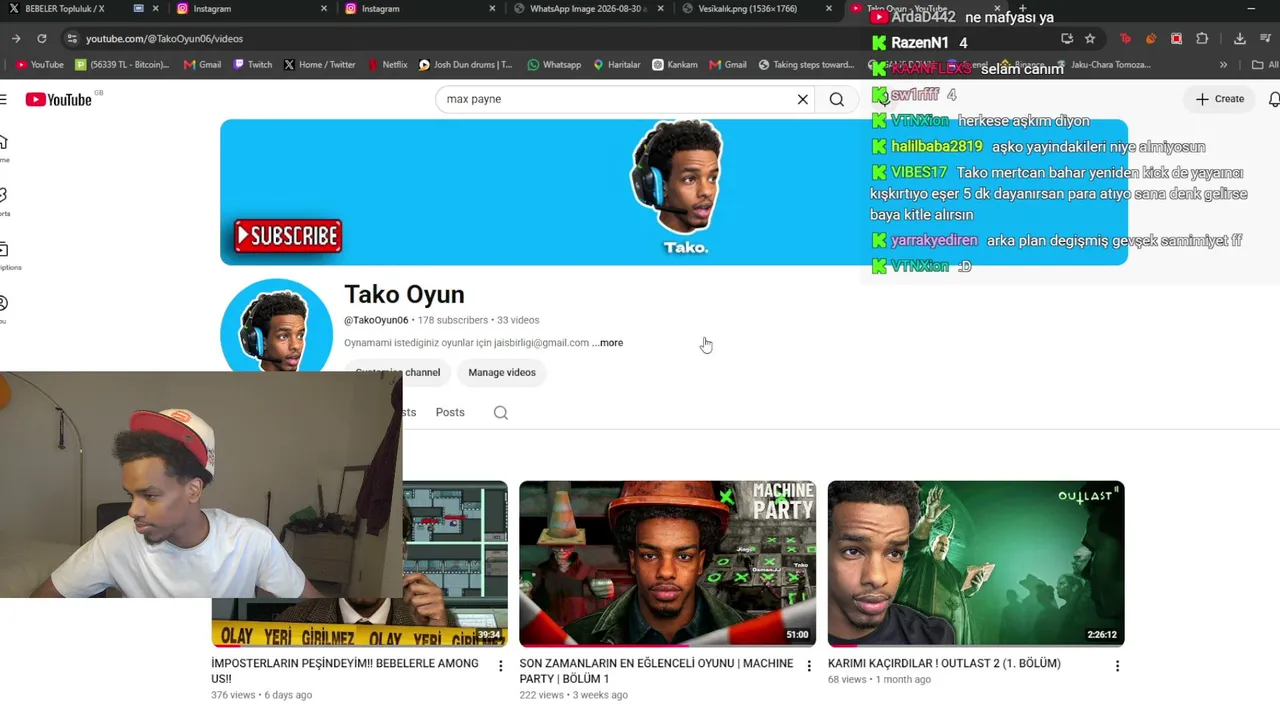The width and height of the screenshot is (1280, 720).
Task: Open the Extensions puzzle-piece menu
Action: (1202, 39)
